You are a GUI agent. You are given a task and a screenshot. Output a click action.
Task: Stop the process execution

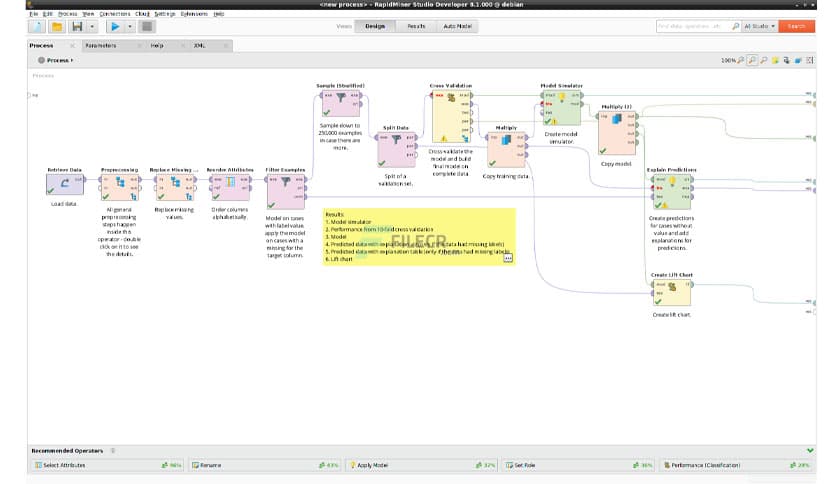click(147, 26)
